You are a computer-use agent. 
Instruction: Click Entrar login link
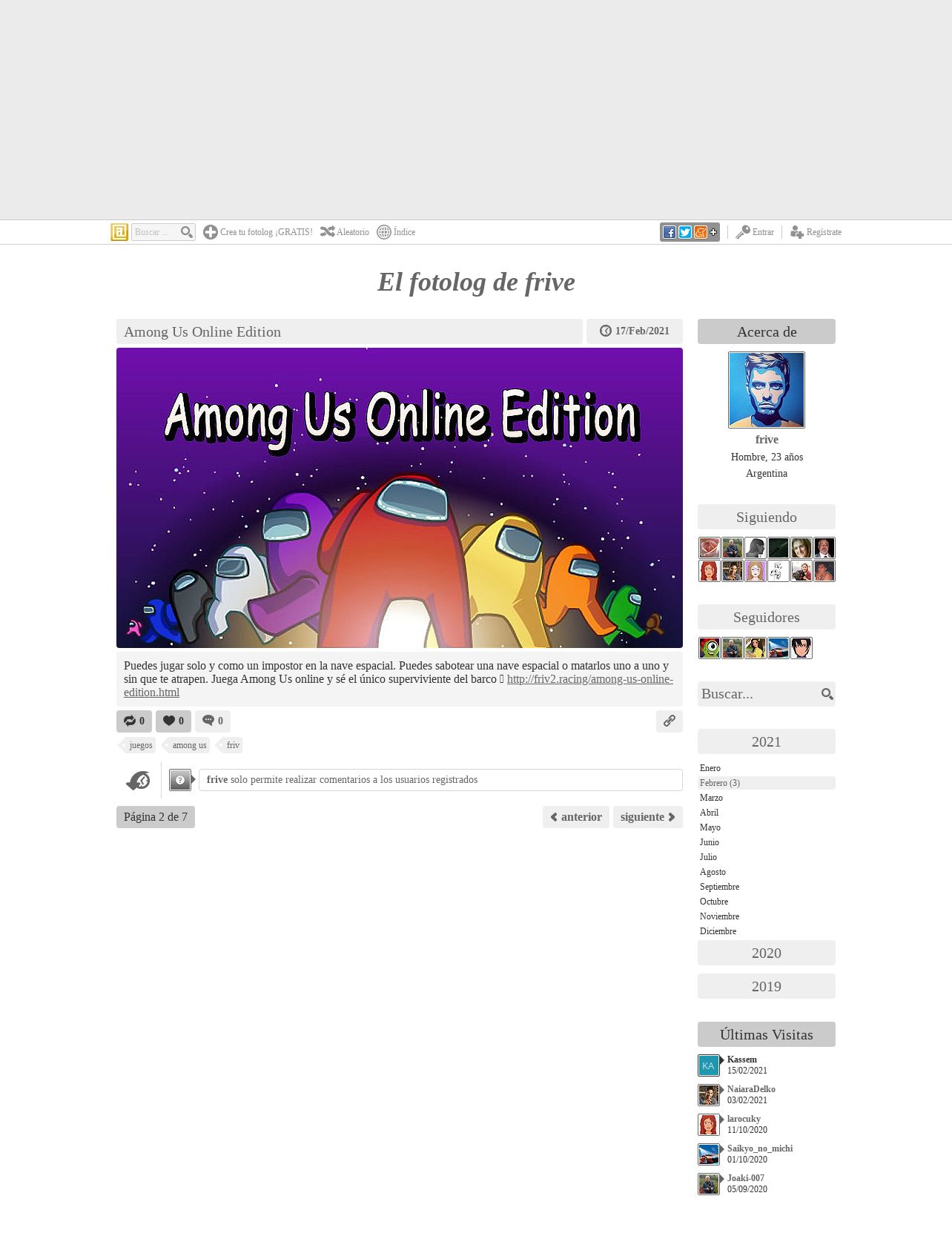(755, 232)
